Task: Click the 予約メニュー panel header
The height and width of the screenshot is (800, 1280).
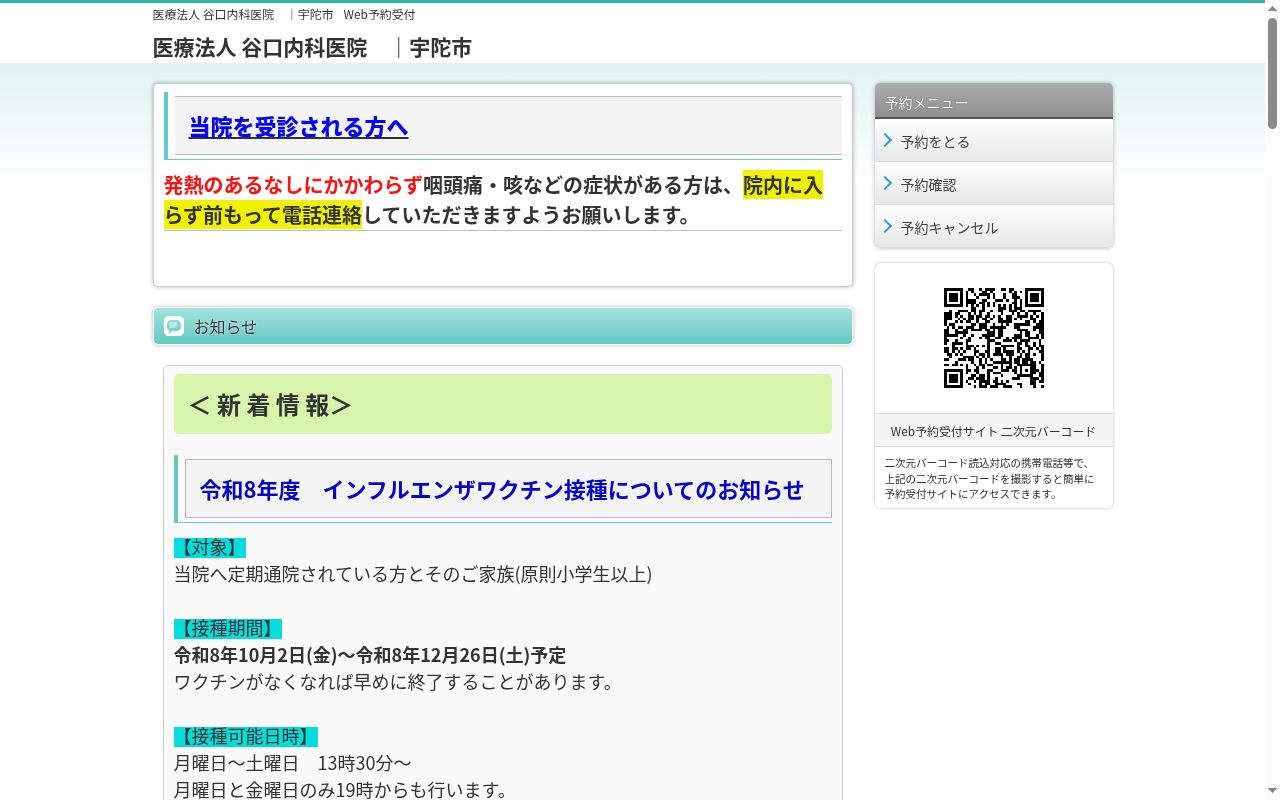Action: coord(994,101)
